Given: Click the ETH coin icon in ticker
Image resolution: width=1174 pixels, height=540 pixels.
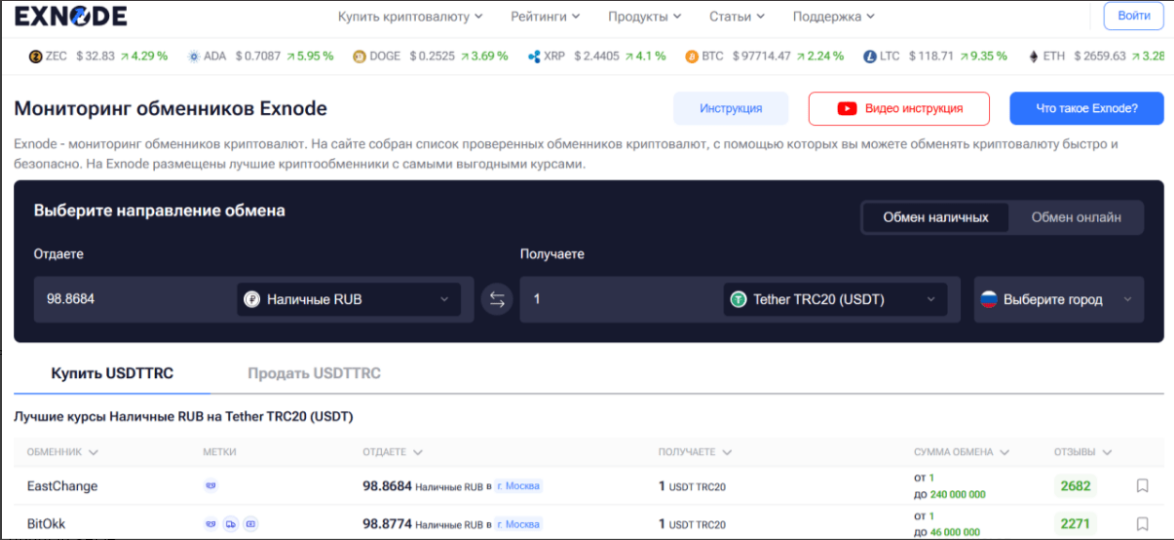Looking at the screenshot, I should [x=1034, y=56].
